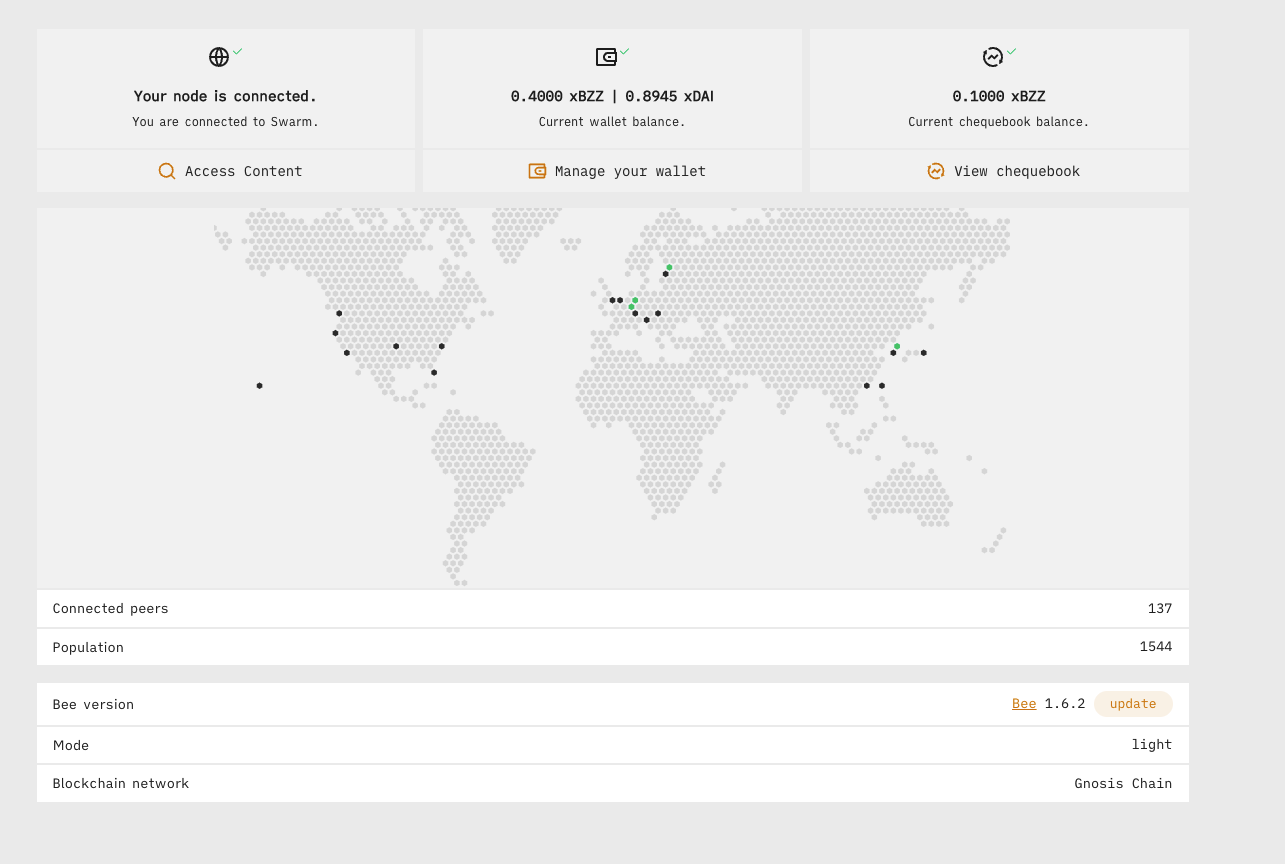Select the magnifier icon beside Access Content
This screenshot has width=1285, height=864.
[x=166, y=171]
